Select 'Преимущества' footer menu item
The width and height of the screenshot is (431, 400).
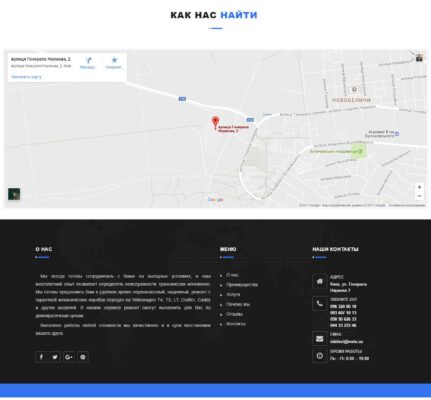[242, 285]
